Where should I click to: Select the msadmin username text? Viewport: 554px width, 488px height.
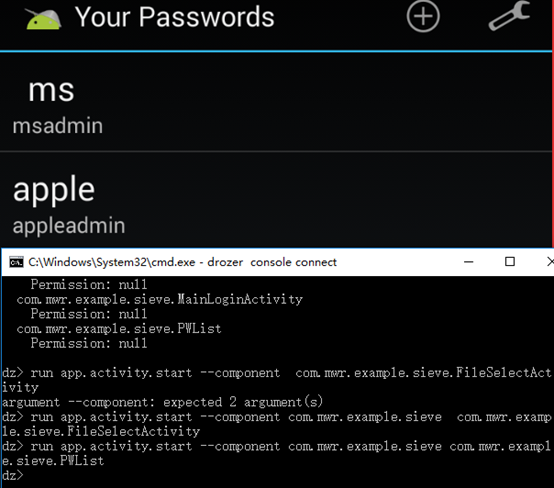58,126
